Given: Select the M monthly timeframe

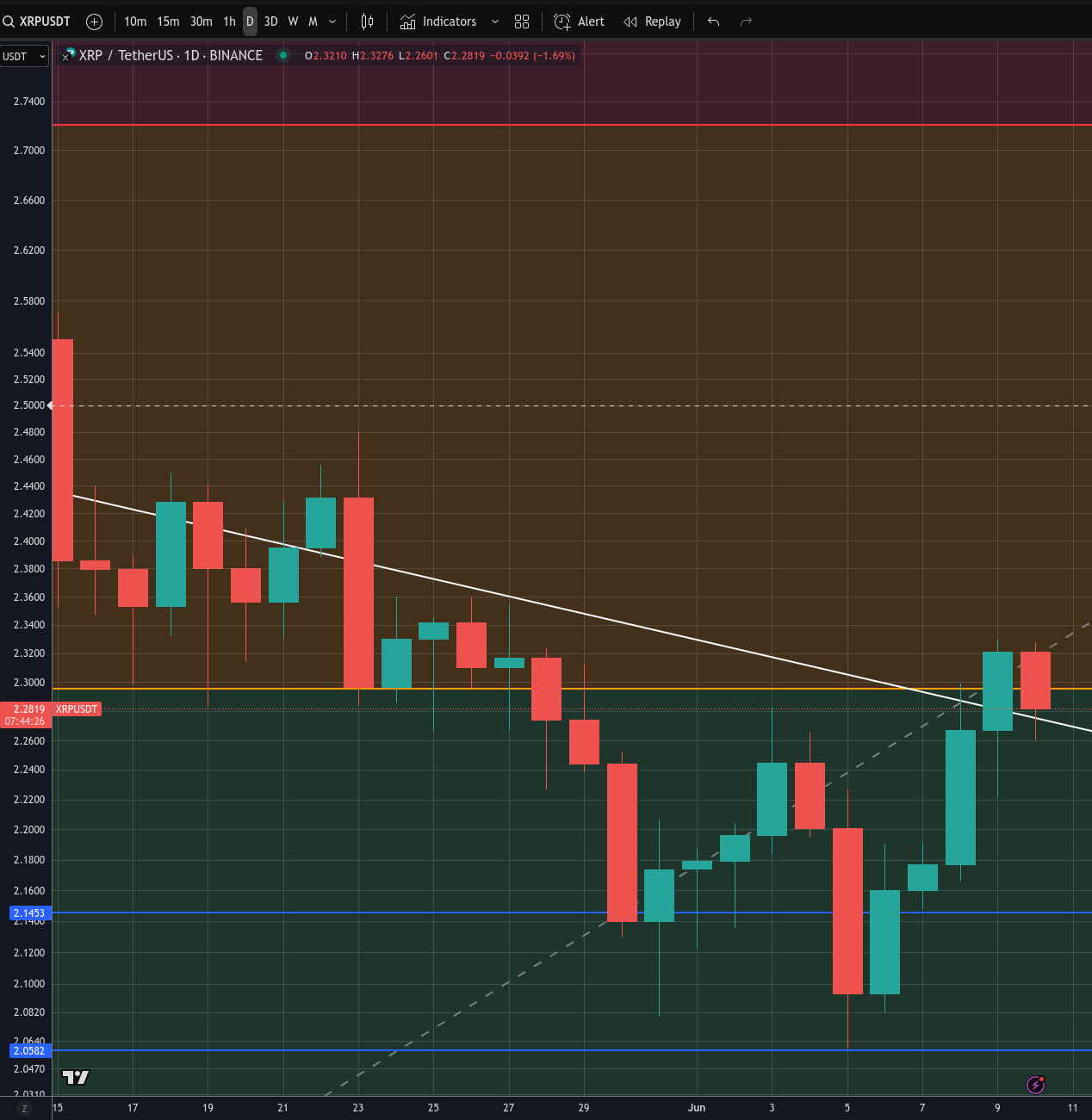Looking at the screenshot, I should [313, 22].
